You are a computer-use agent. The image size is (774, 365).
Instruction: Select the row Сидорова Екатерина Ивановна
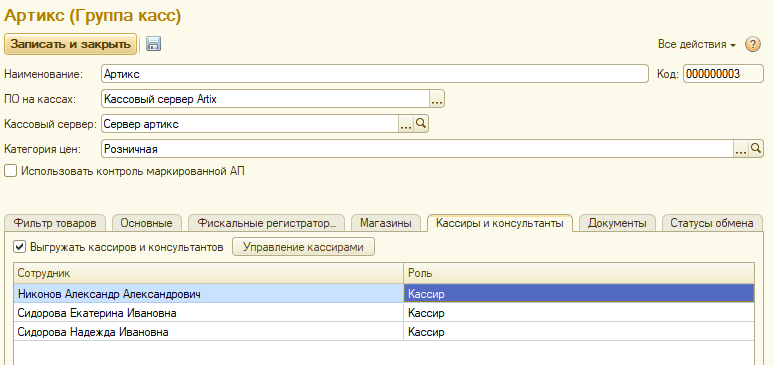coord(384,313)
